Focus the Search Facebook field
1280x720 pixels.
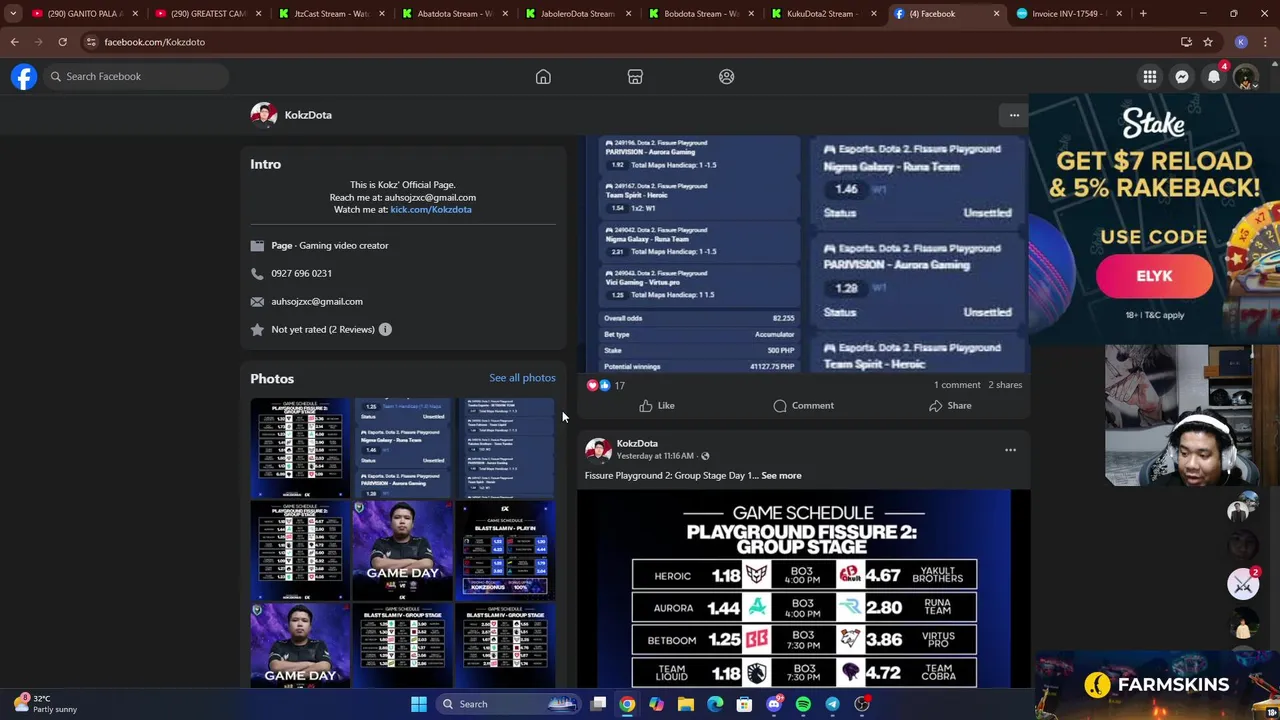tap(136, 76)
